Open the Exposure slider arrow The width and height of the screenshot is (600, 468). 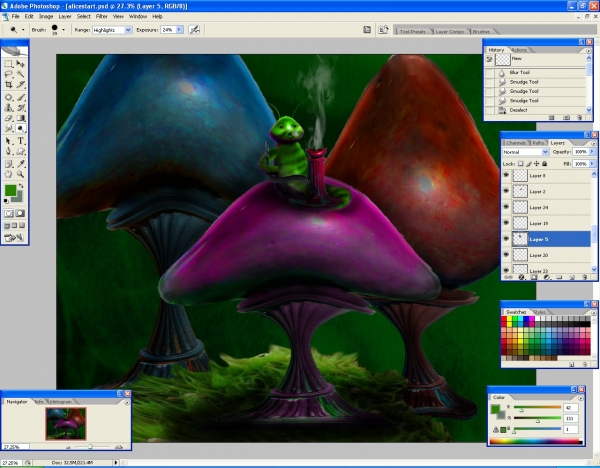(179, 30)
